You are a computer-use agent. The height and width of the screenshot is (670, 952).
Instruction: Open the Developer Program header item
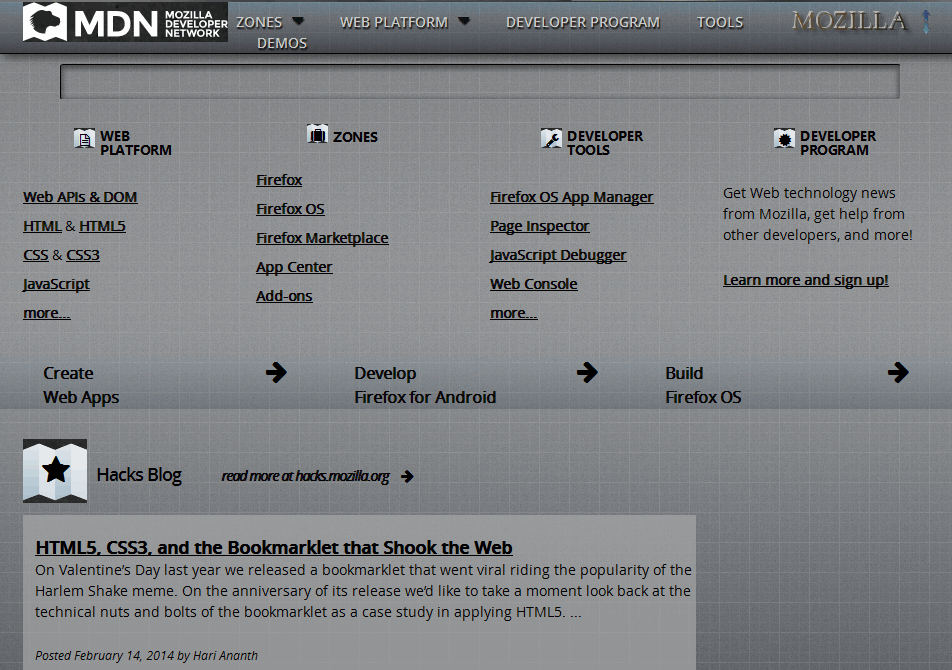[x=583, y=22]
